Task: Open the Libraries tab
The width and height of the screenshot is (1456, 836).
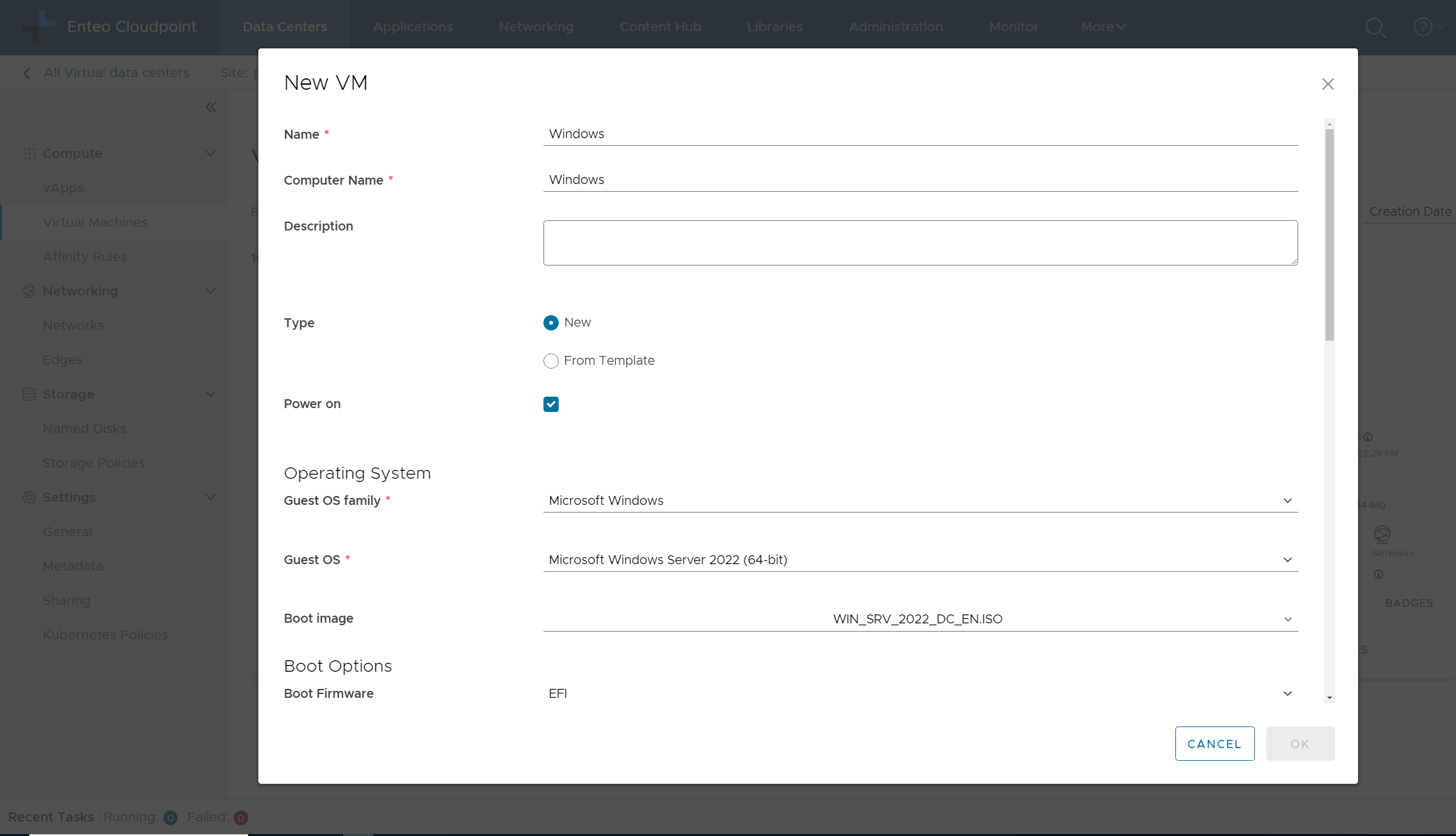Action: [x=774, y=27]
